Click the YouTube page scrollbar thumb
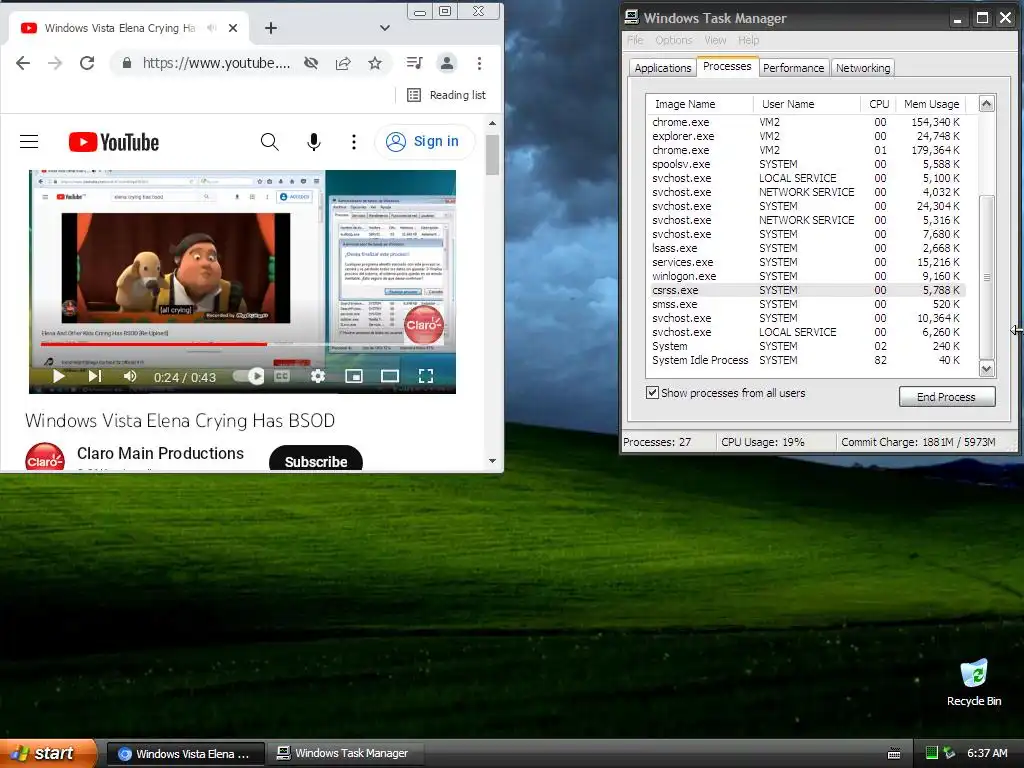Screen dimensions: 1024x768 click(x=492, y=155)
